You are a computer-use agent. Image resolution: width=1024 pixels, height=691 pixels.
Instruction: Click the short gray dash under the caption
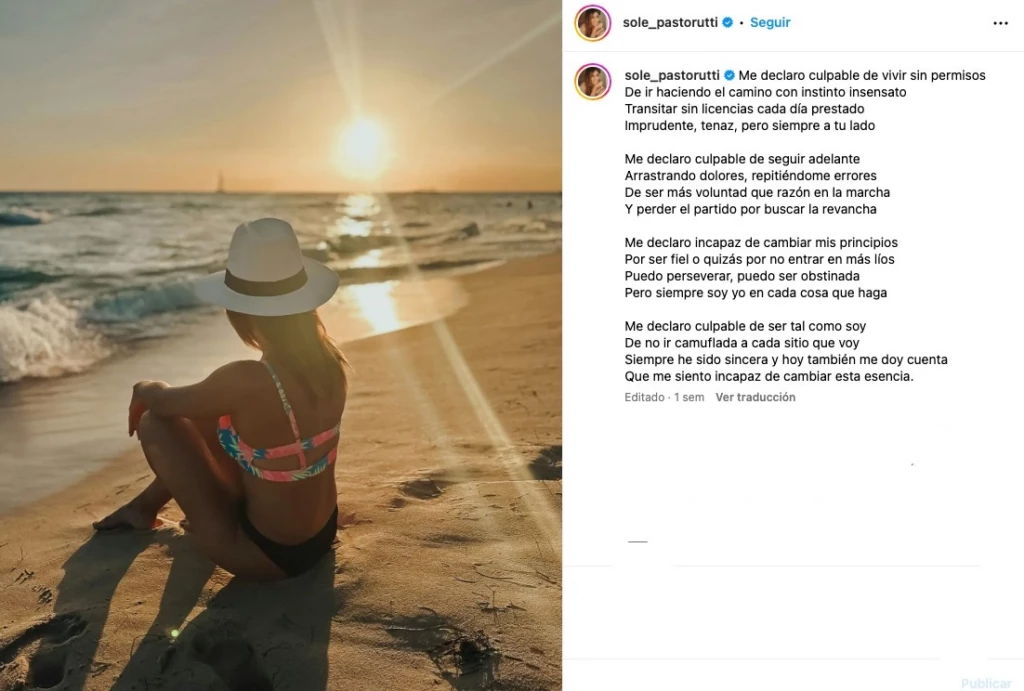(637, 541)
